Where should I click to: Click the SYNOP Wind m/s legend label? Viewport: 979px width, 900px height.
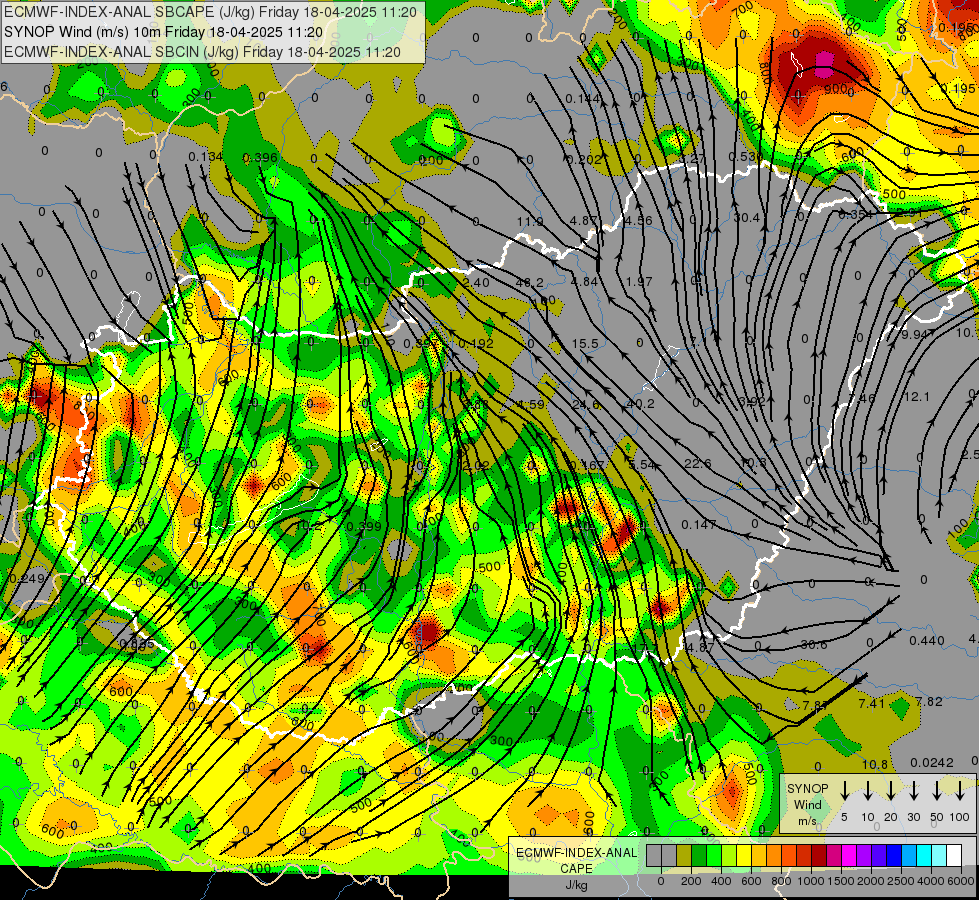click(807, 804)
